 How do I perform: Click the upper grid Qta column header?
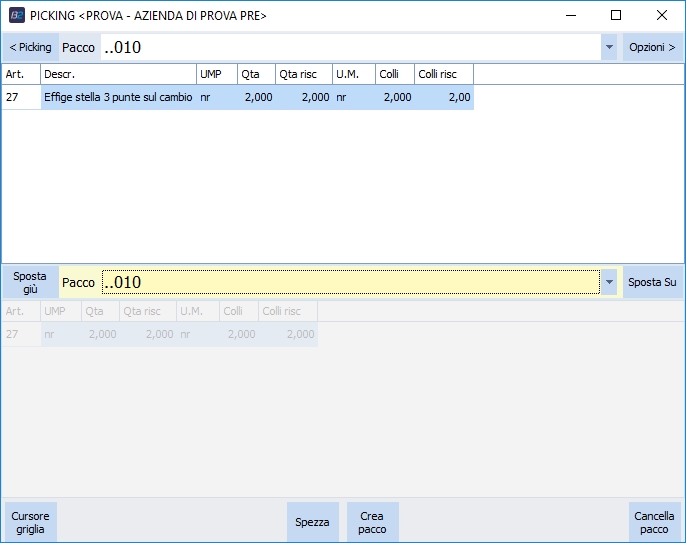click(x=256, y=74)
